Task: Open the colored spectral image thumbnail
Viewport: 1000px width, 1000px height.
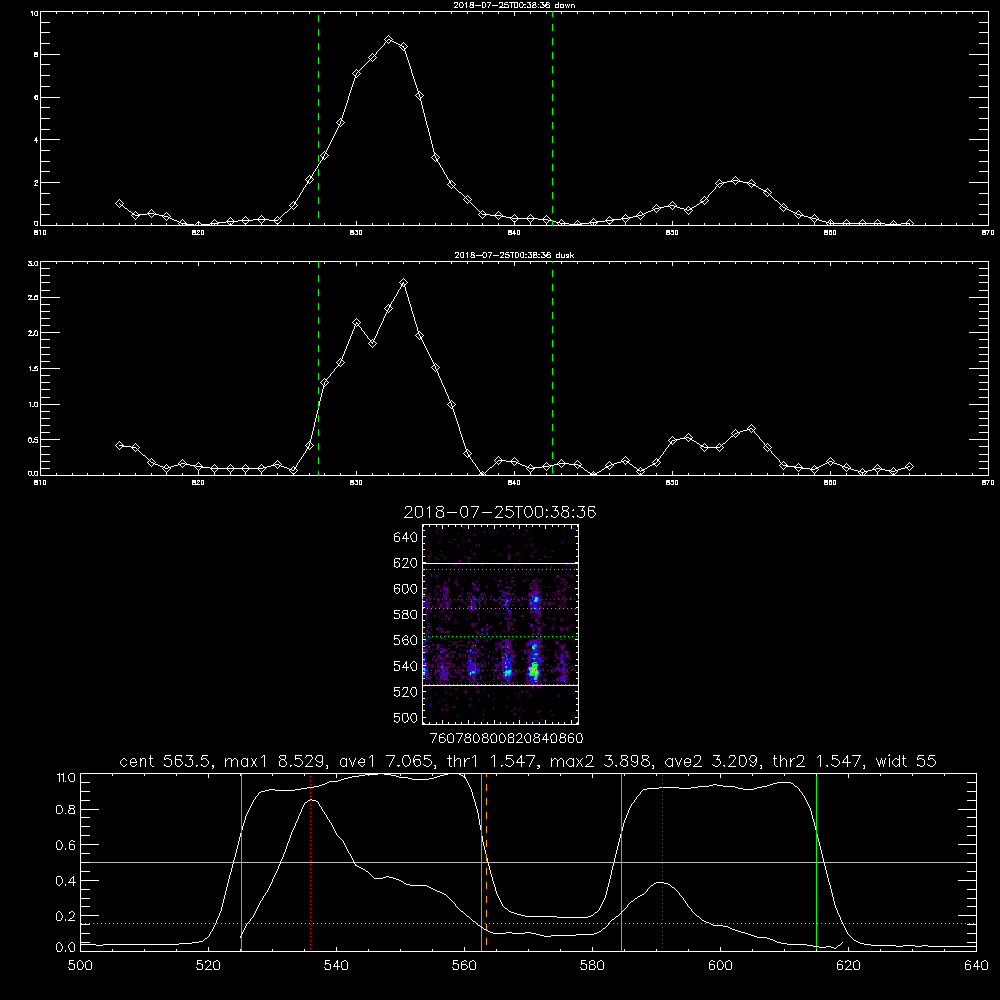Action: 501,624
